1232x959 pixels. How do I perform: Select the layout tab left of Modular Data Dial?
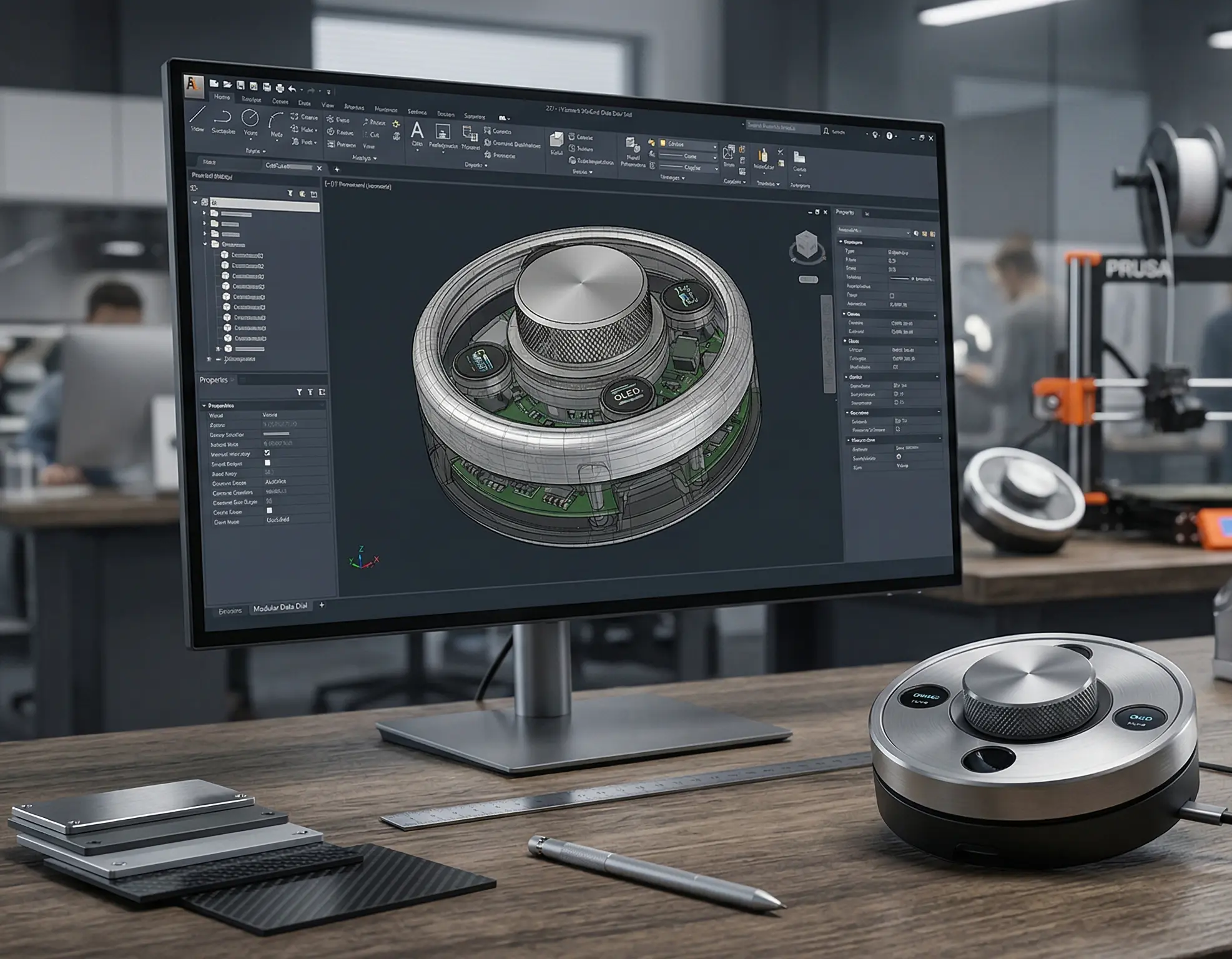(x=230, y=611)
